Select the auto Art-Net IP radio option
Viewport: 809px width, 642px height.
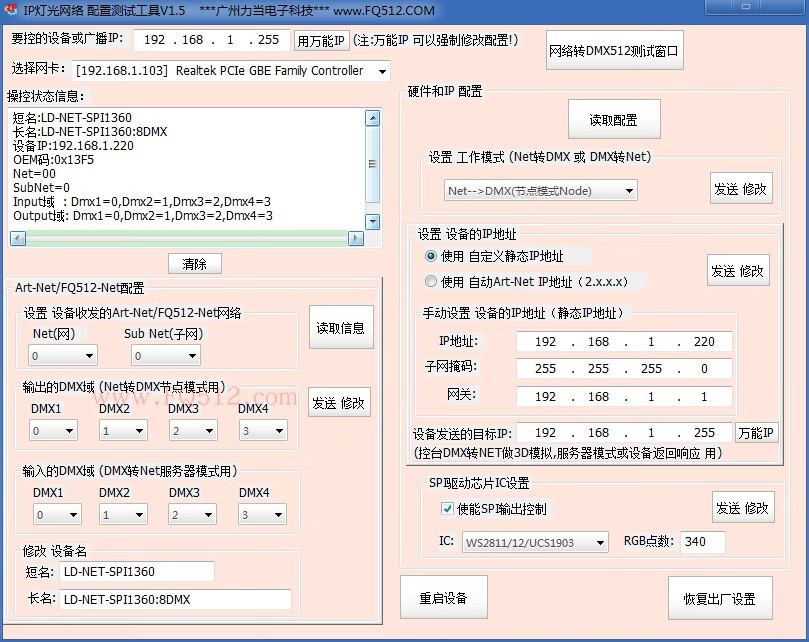coord(432,282)
